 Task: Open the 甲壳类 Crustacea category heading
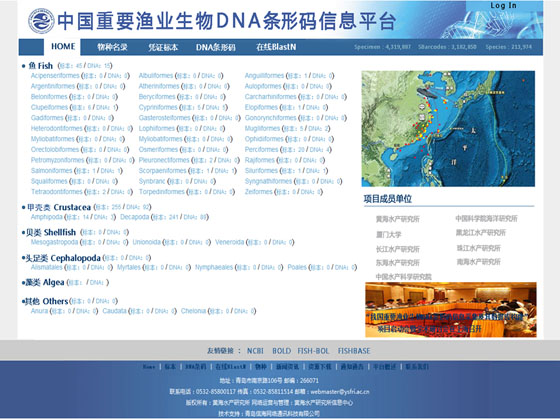coord(59,207)
